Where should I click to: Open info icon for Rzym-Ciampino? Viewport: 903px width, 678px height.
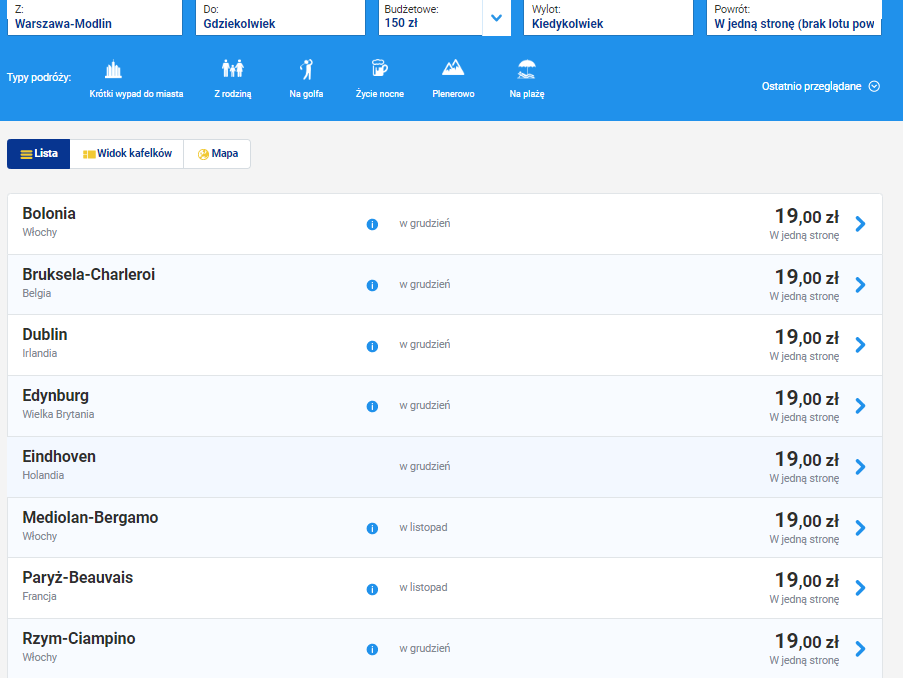click(x=372, y=649)
